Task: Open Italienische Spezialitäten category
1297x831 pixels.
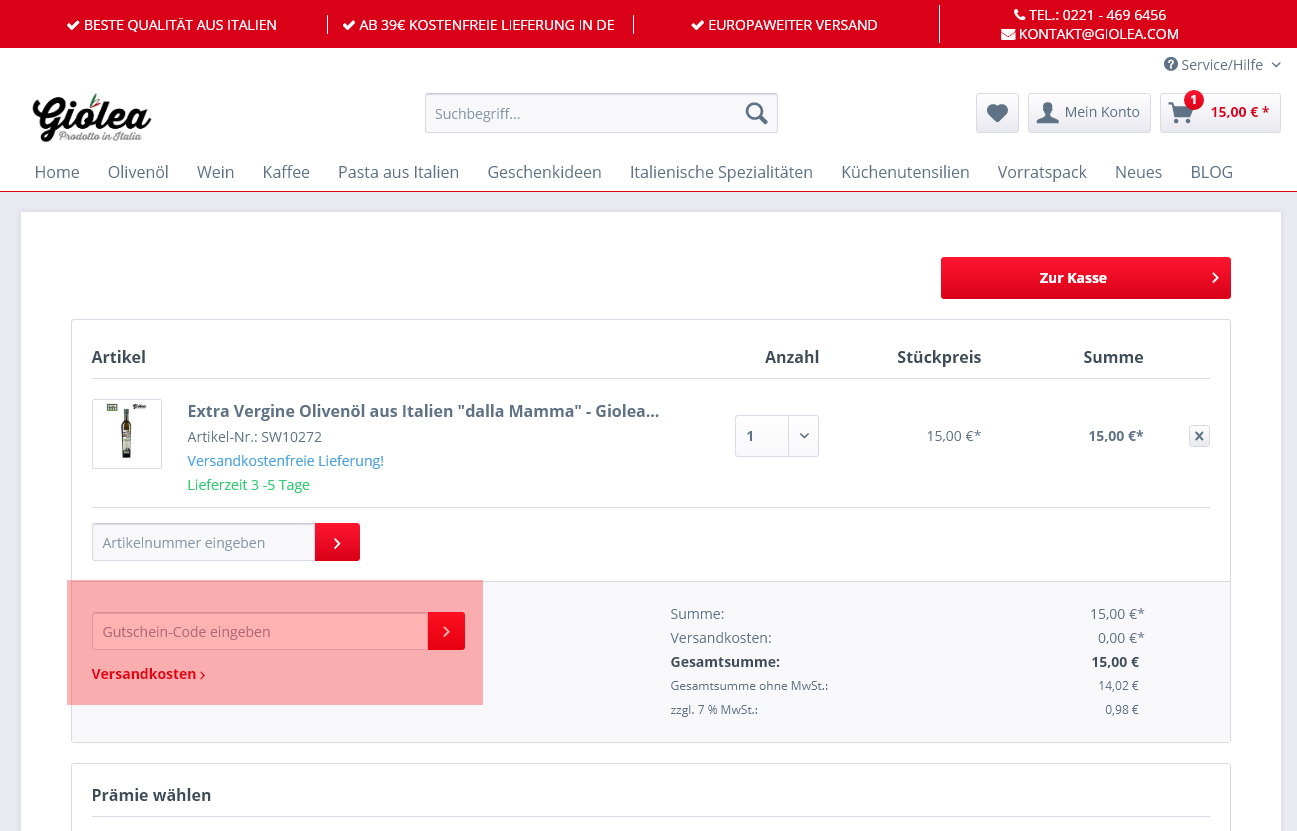Action: coord(721,172)
